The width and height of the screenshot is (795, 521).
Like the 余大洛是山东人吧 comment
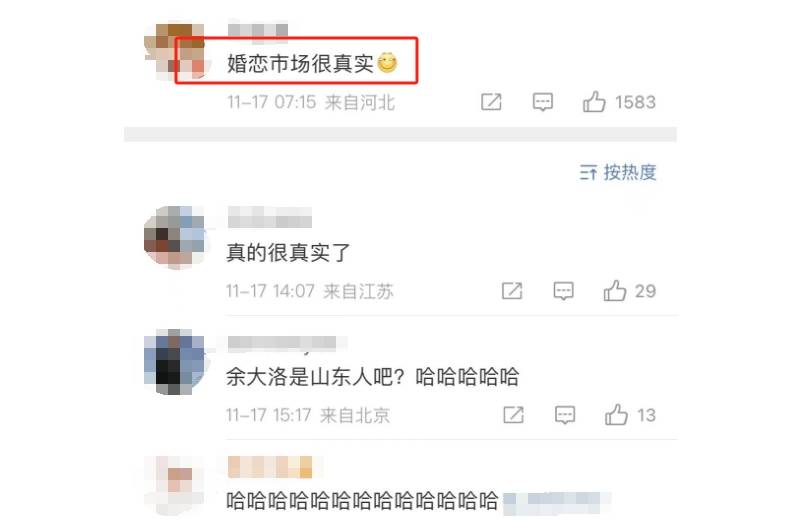click(616, 415)
